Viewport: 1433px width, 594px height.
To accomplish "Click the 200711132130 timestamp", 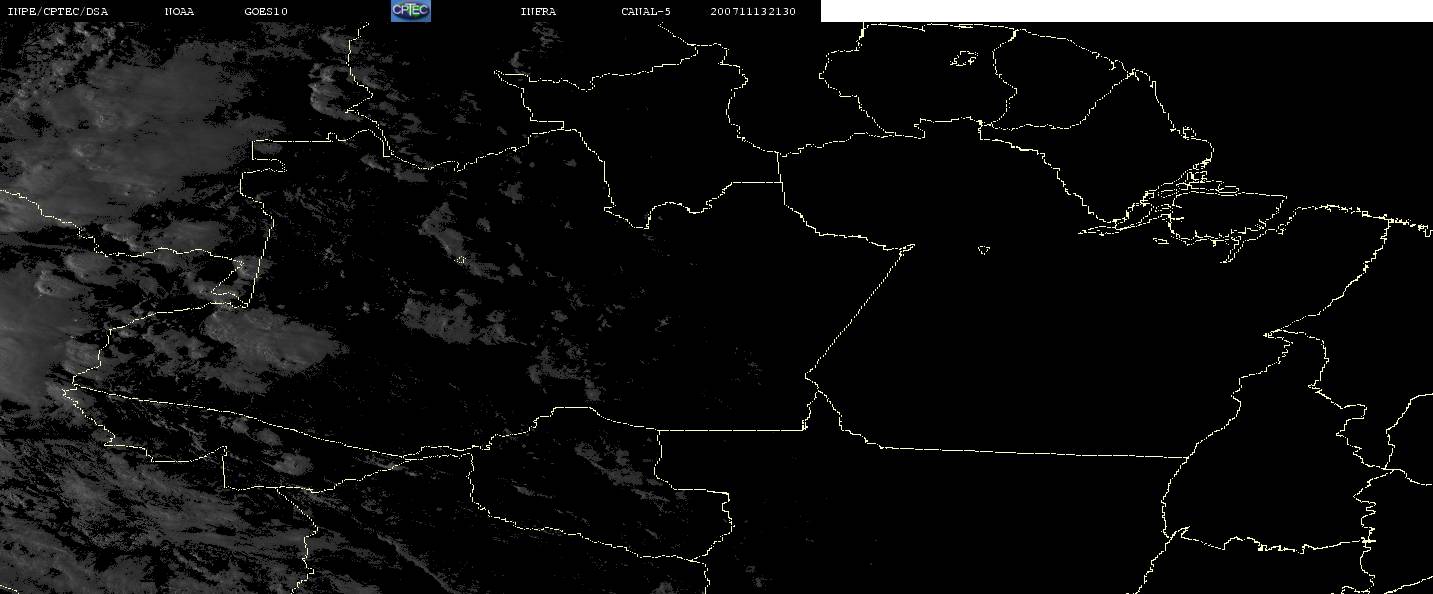I will click(753, 12).
